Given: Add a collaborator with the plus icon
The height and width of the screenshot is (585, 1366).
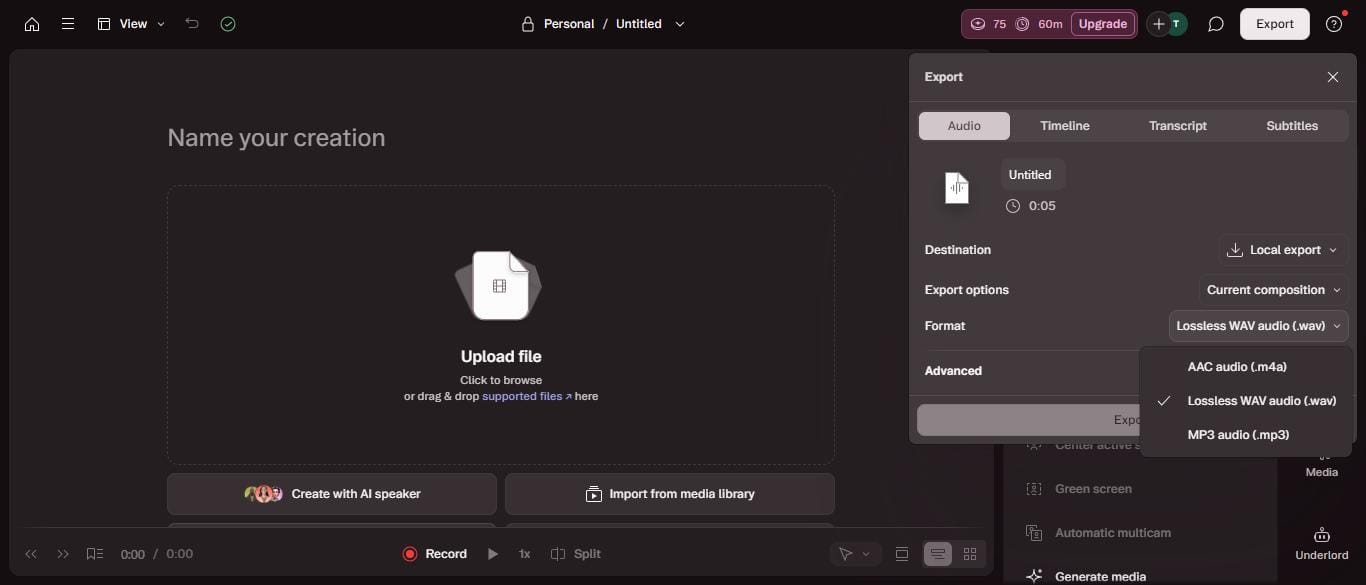Looking at the screenshot, I should click(1158, 24).
